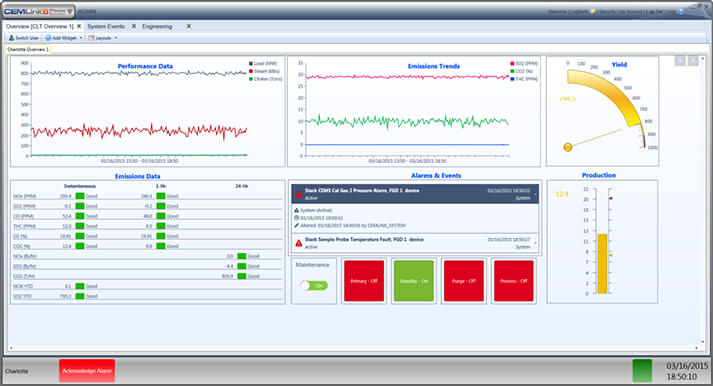Click the My Account link in header
This screenshot has height=386, width=713.
click(632, 11)
